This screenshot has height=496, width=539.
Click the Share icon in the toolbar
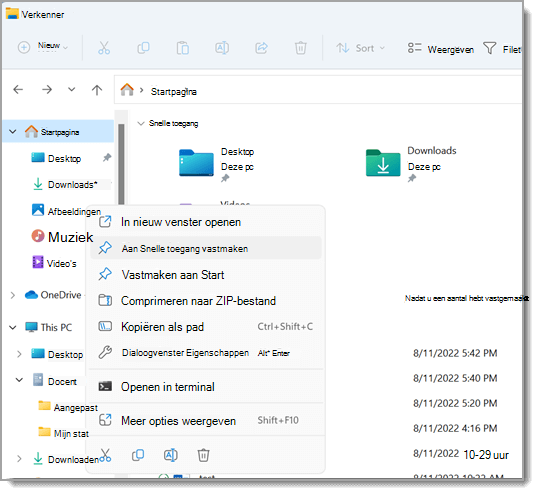pos(261,48)
